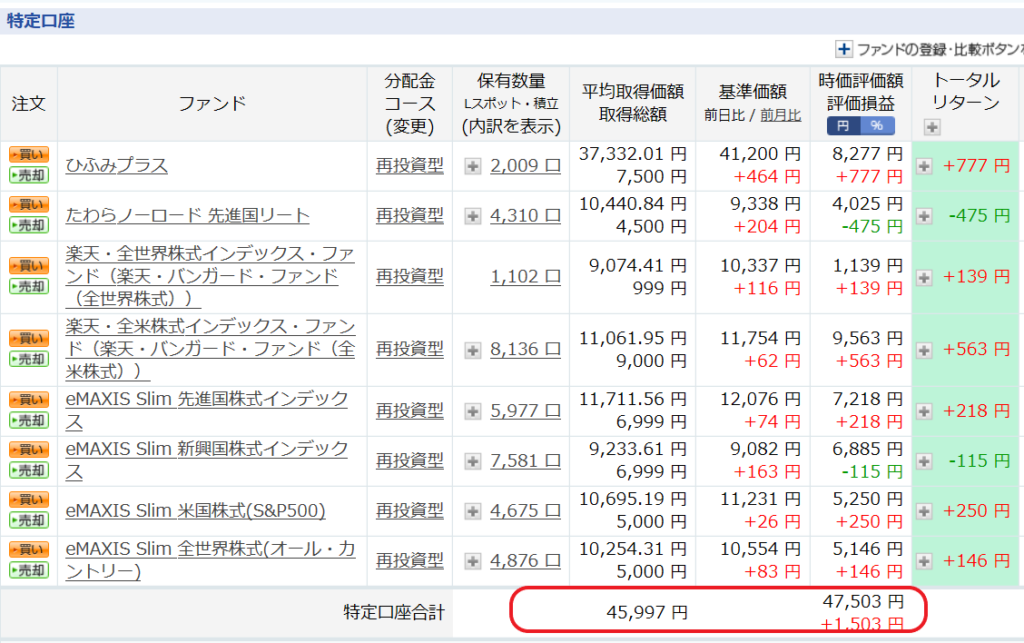Click 売却 for eMAXIS Slim 米国株式(S&P500)
This screenshot has width=1024, height=643.
[29, 520]
